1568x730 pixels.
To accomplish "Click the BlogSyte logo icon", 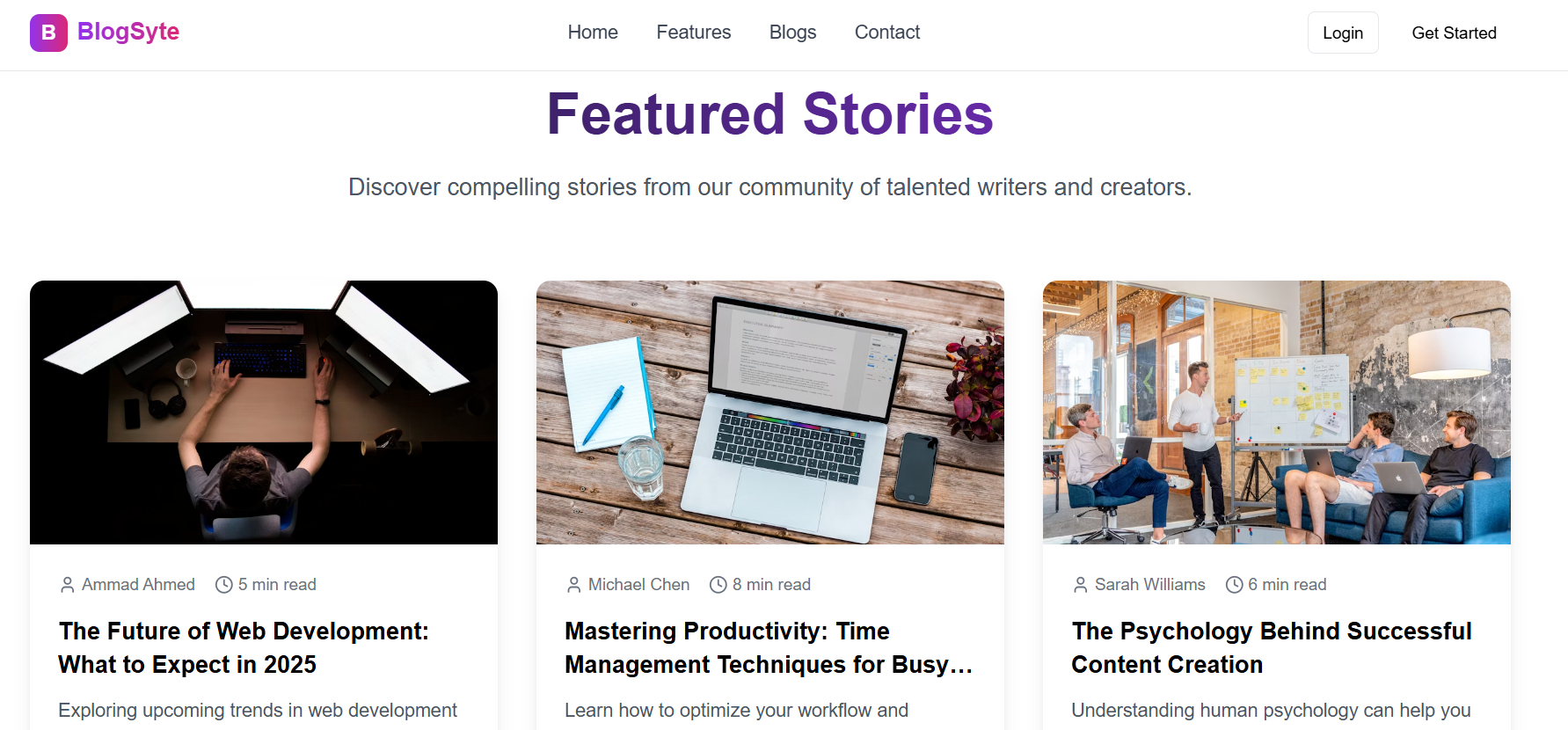I will click(x=48, y=33).
